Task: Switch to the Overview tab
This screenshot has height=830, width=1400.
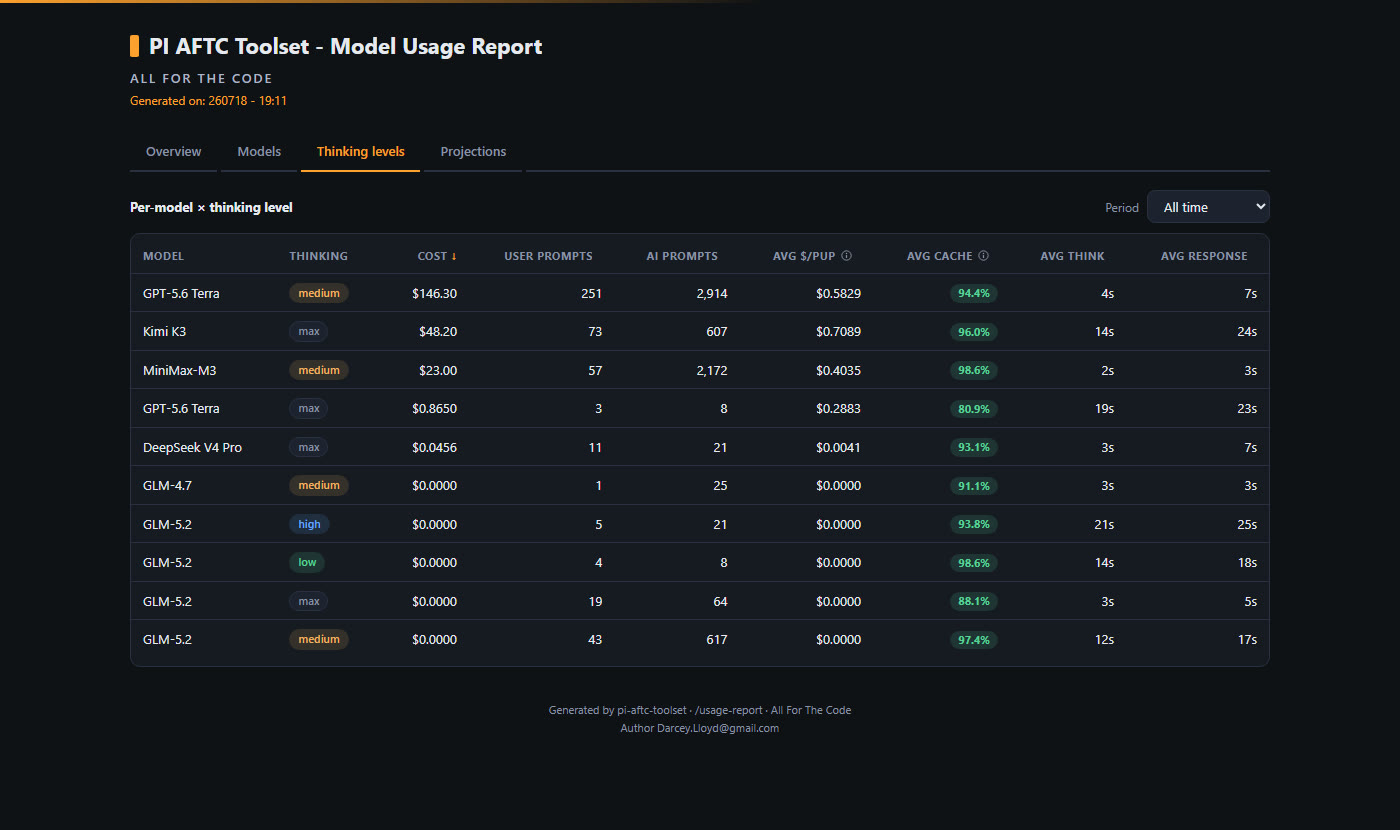Action: pos(173,152)
